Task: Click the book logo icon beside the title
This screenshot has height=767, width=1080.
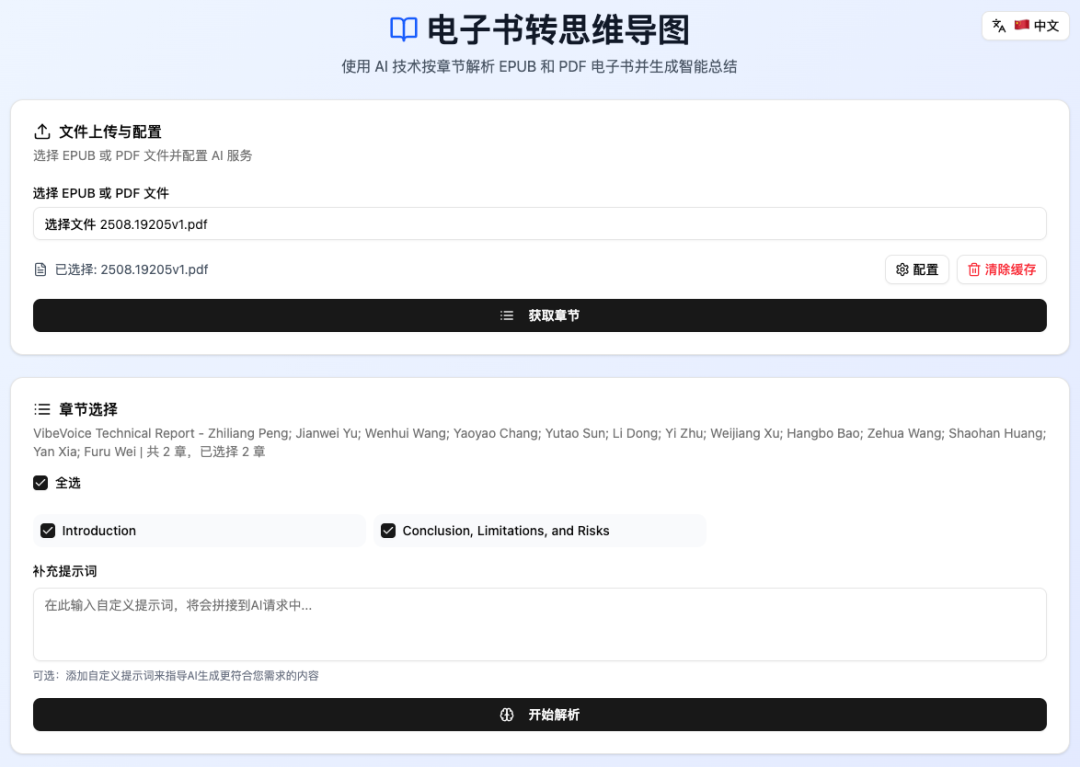Action: [x=404, y=30]
